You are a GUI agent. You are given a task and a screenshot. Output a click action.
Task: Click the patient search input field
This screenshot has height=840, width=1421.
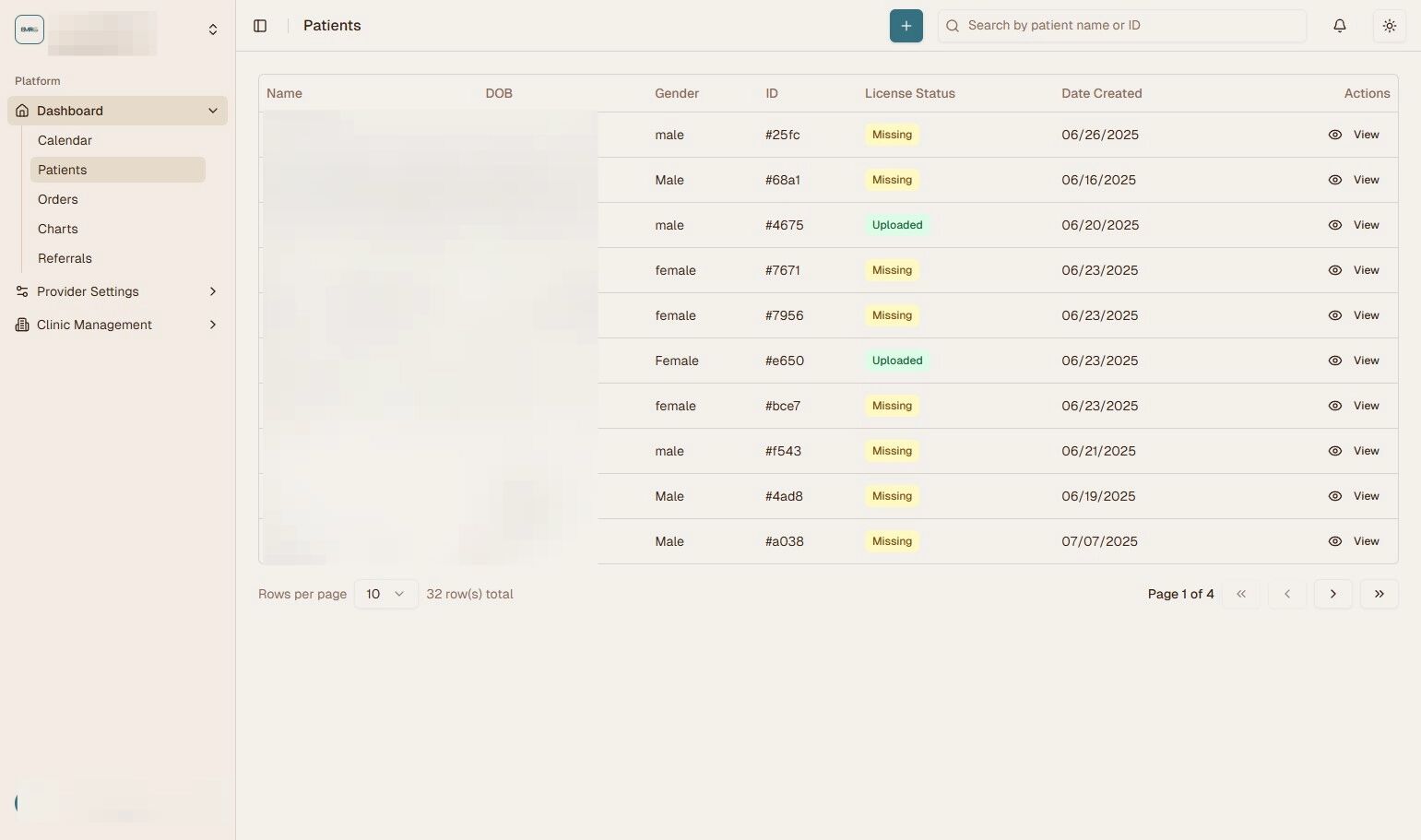pos(1122,26)
